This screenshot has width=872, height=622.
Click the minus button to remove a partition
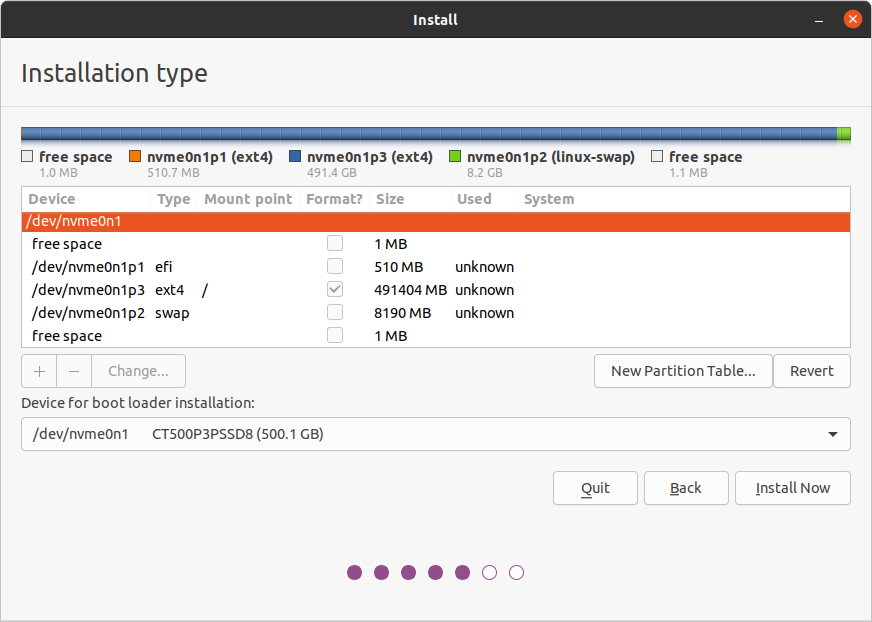(x=74, y=371)
